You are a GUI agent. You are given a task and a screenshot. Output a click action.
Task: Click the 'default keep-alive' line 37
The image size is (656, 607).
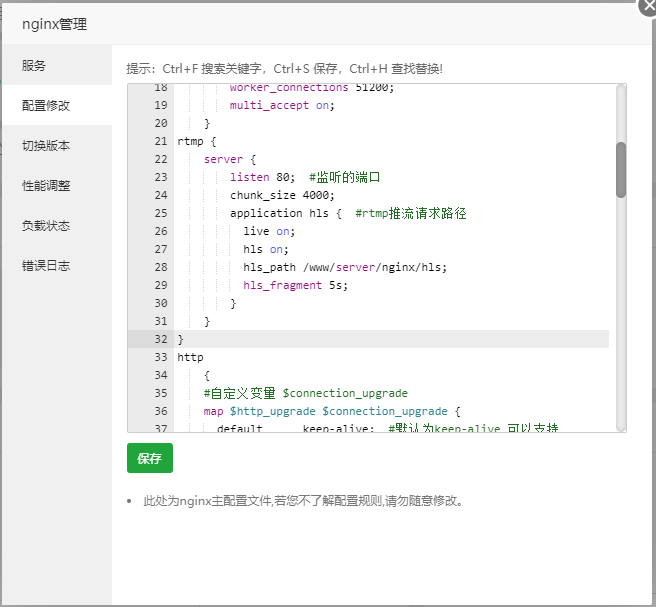(x=387, y=428)
